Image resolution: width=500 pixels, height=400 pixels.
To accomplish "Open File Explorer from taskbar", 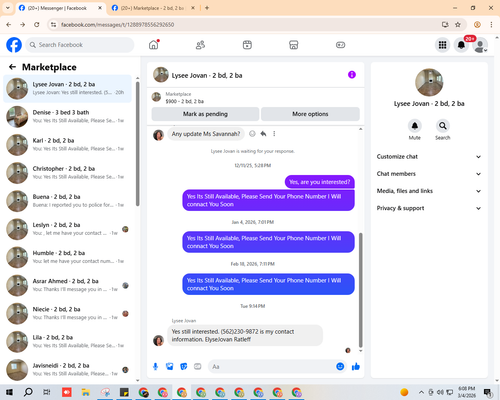I will (86, 392).
